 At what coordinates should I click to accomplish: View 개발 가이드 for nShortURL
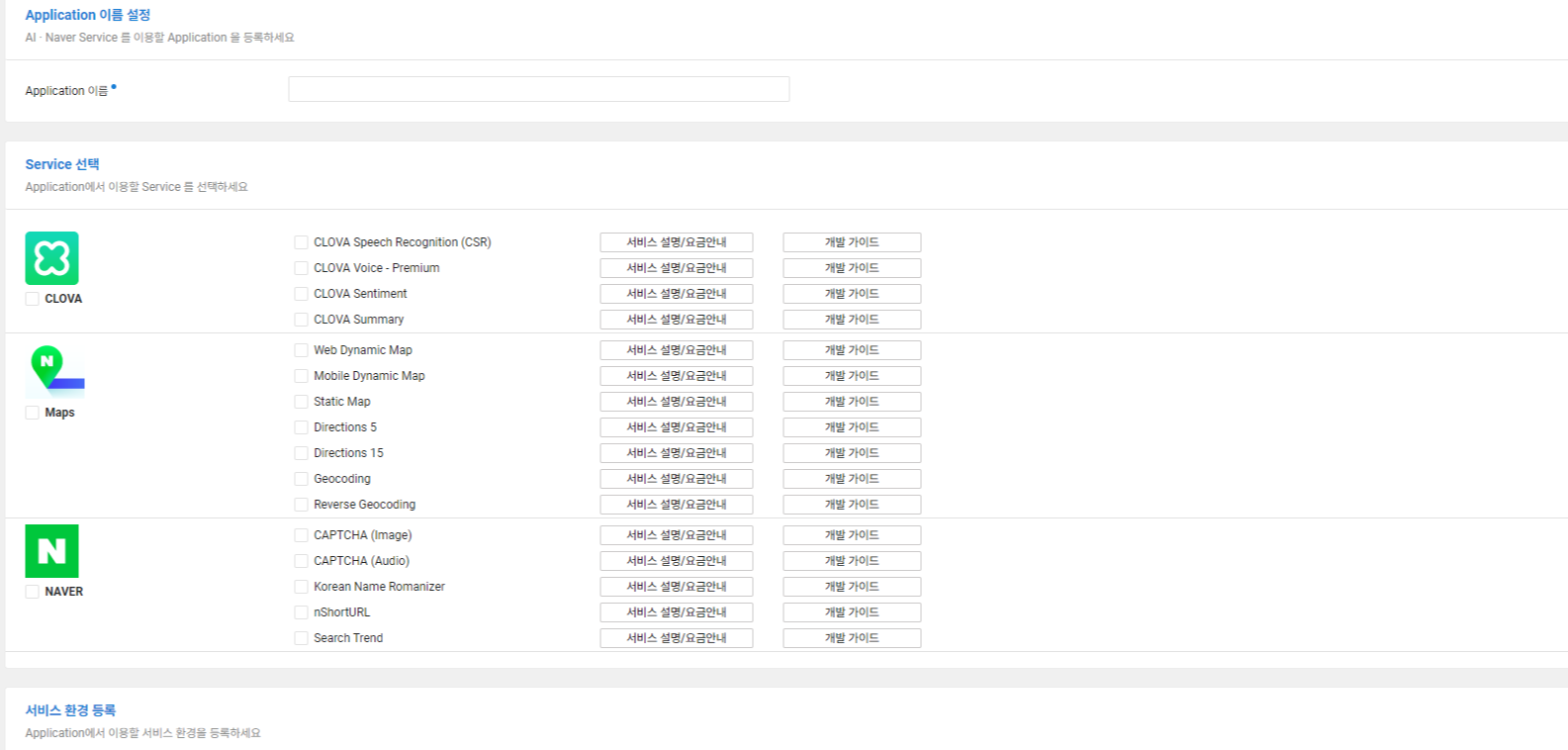click(852, 612)
